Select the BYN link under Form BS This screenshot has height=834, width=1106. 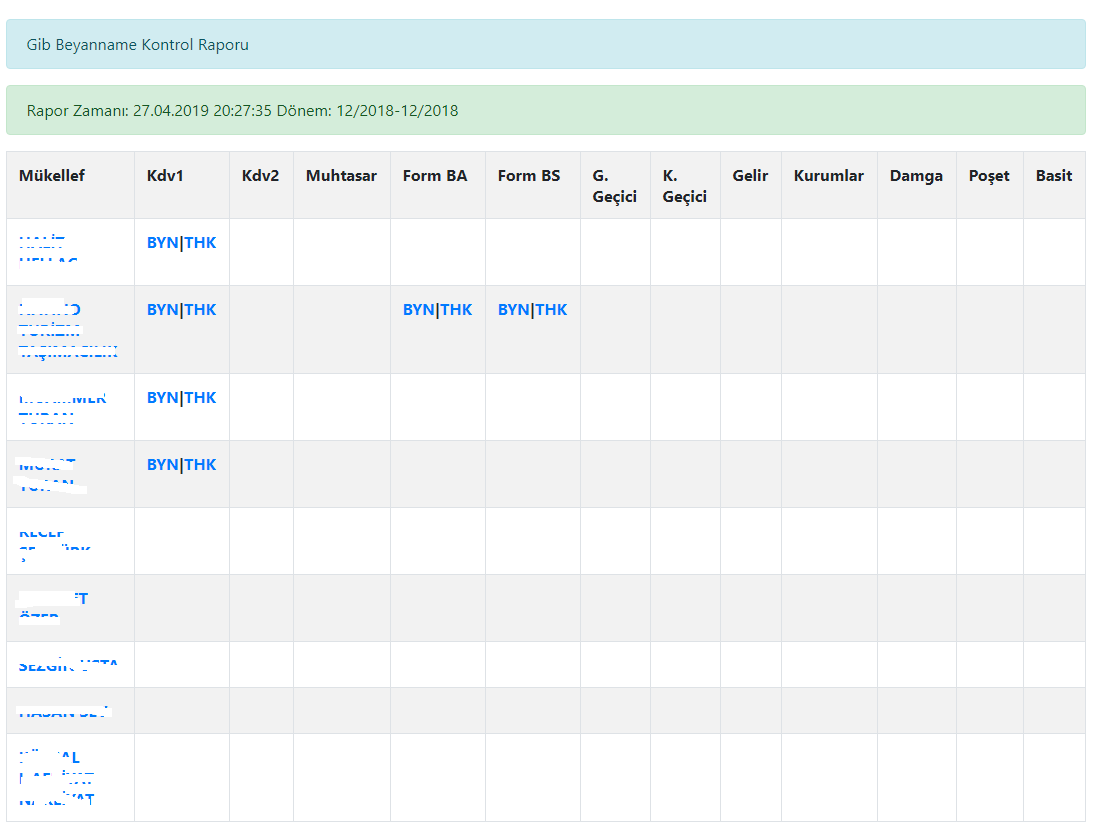click(x=513, y=310)
